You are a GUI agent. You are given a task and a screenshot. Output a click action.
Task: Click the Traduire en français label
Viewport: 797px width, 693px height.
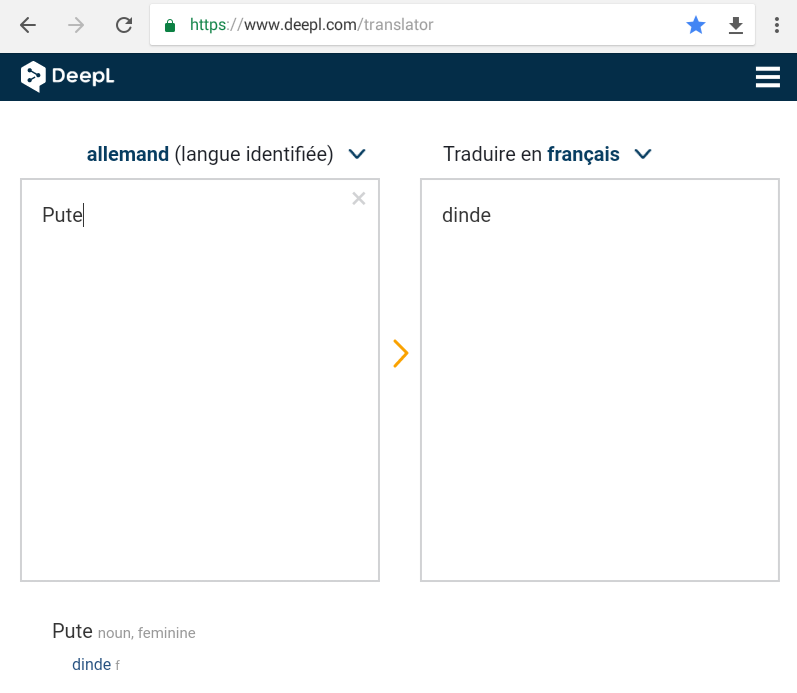click(x=531, y=154)
